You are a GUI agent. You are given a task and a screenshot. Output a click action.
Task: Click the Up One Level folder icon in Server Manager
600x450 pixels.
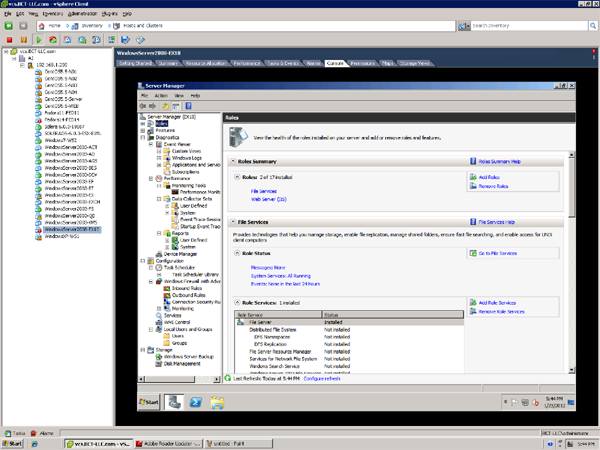tap(165, 106)
